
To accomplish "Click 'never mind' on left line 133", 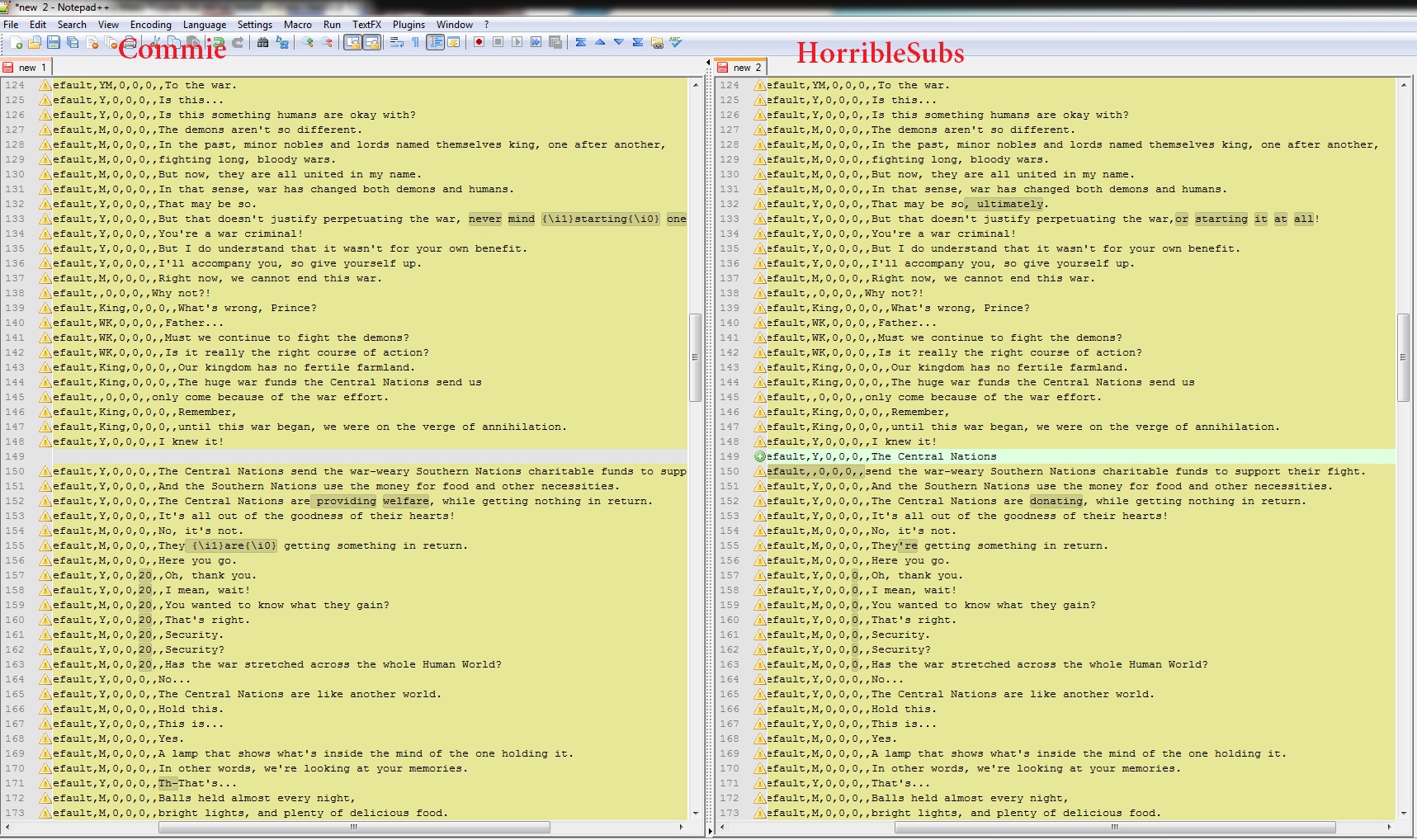I will click(x=502, y=219).
